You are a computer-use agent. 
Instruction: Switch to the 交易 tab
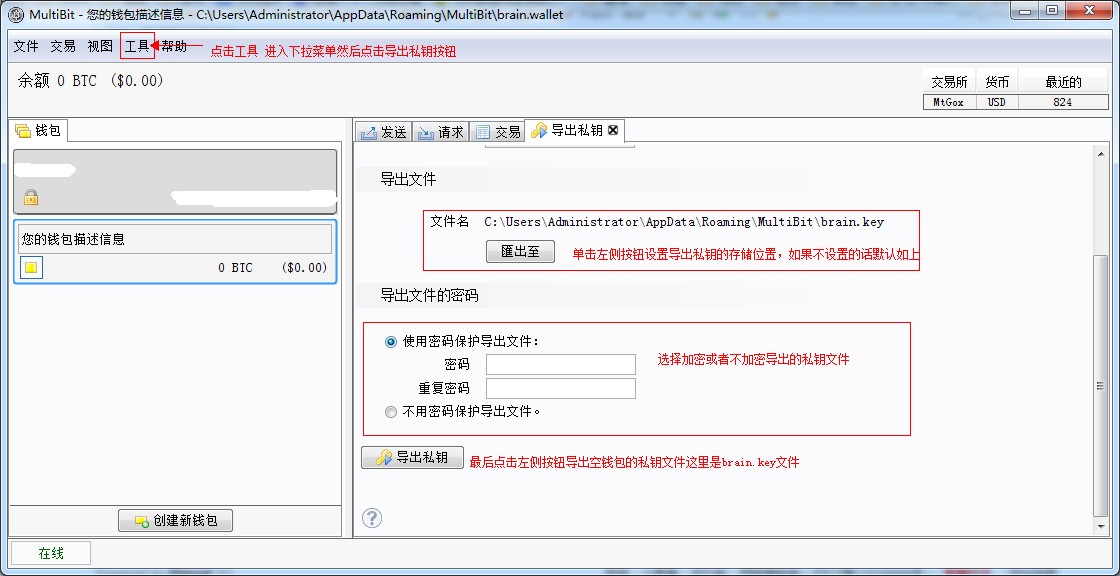tap(498, 131)
